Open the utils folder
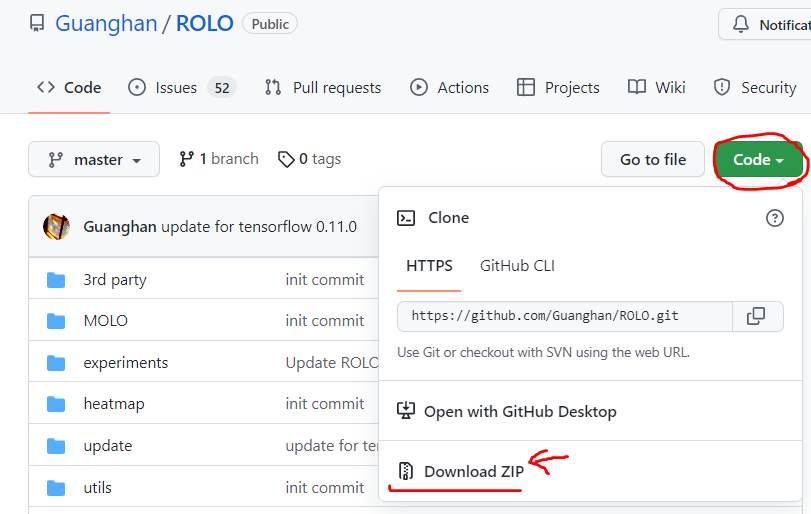 (x=97, y=487)
